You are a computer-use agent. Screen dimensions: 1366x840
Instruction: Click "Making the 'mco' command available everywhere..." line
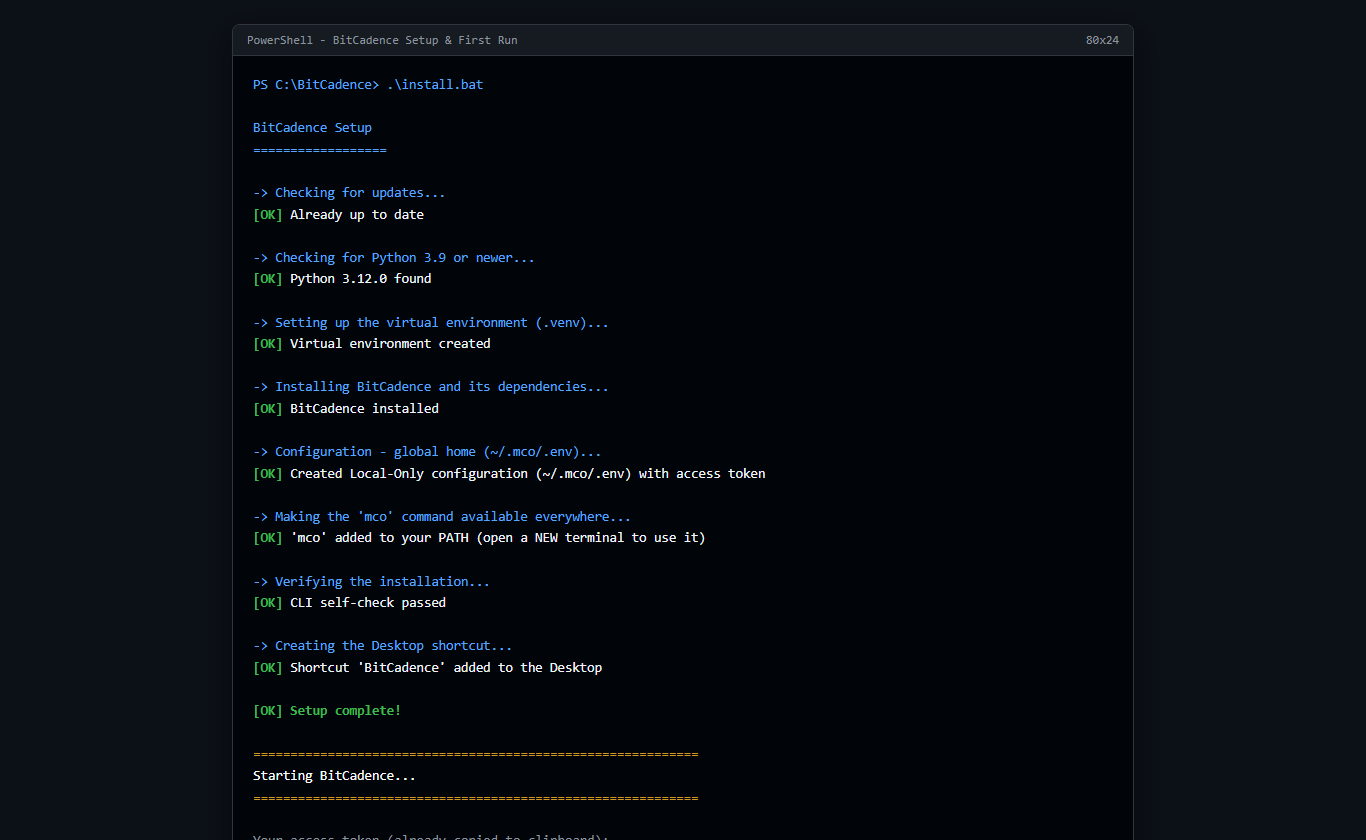pos(442,517)
